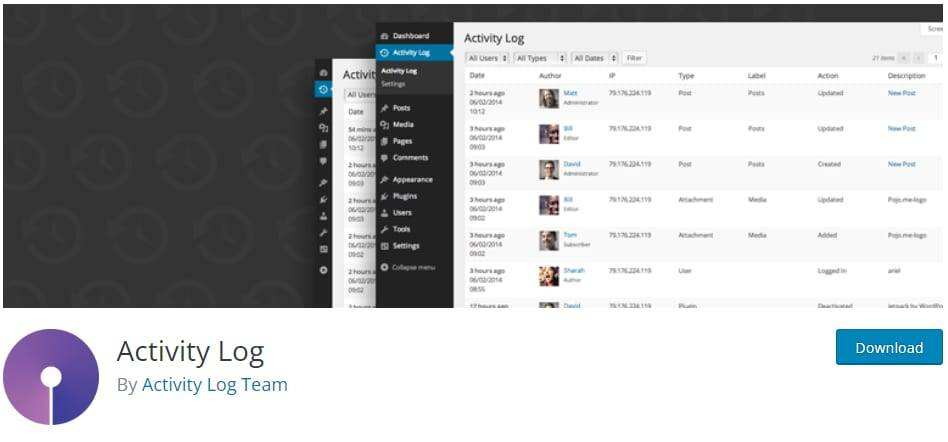Click the purple Activity Log plugin logo

click(51, 377)
